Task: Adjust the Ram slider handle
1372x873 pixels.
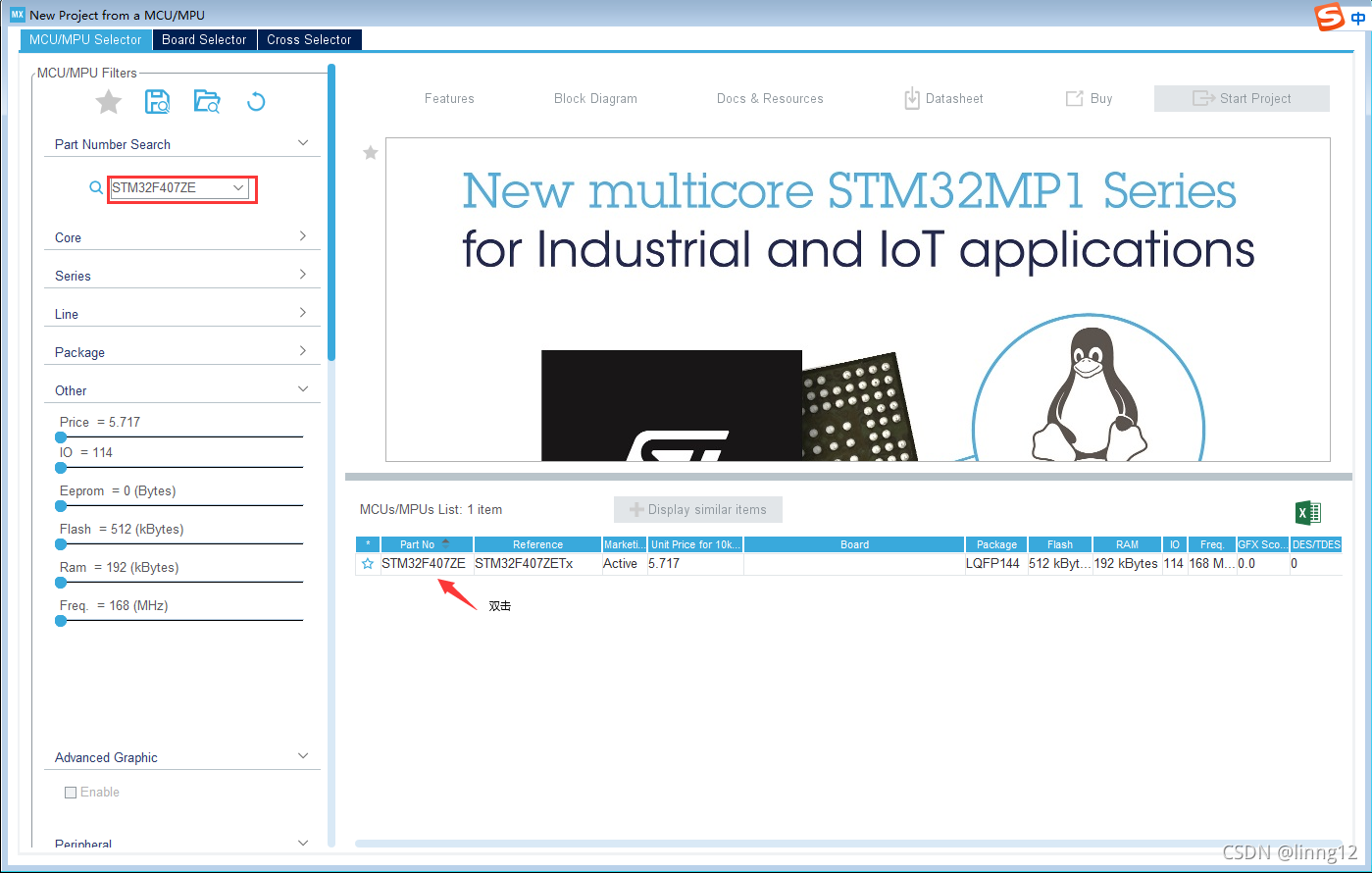Action: coord(61,582)
